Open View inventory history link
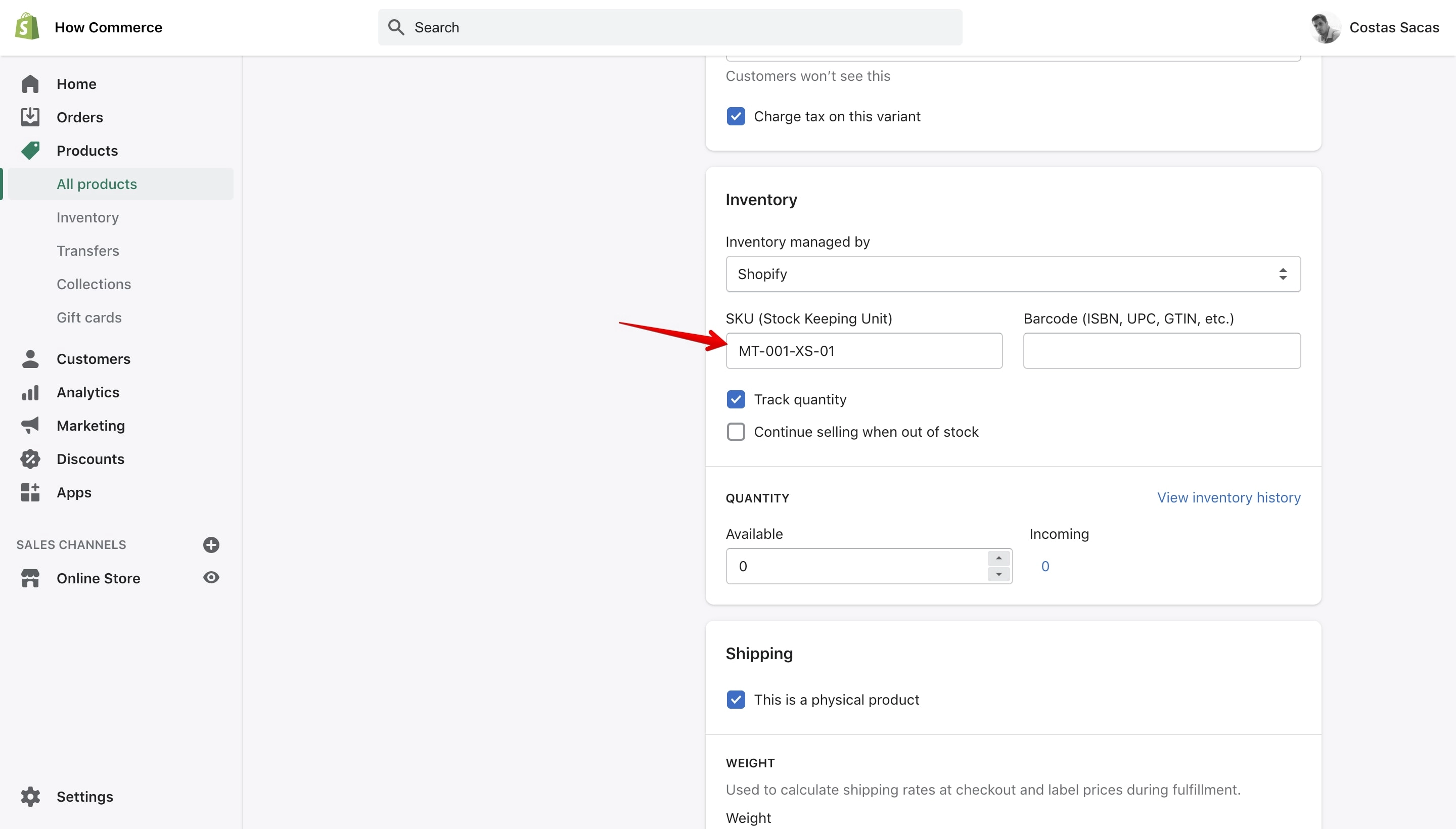 click(1229, 497)
